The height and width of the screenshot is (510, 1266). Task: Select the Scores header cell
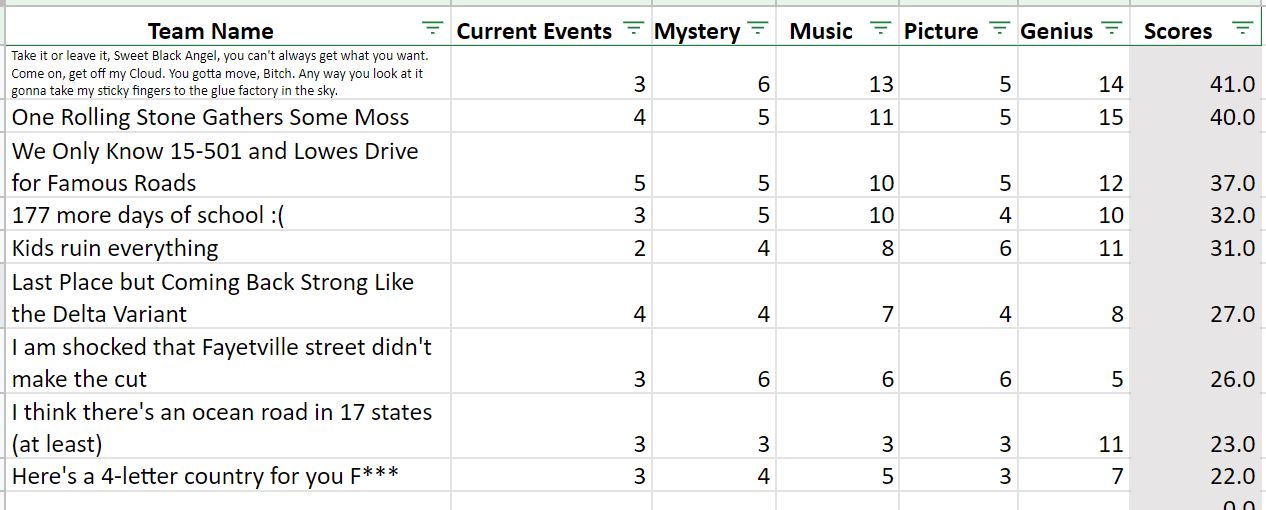click(x=1197, y=29)
